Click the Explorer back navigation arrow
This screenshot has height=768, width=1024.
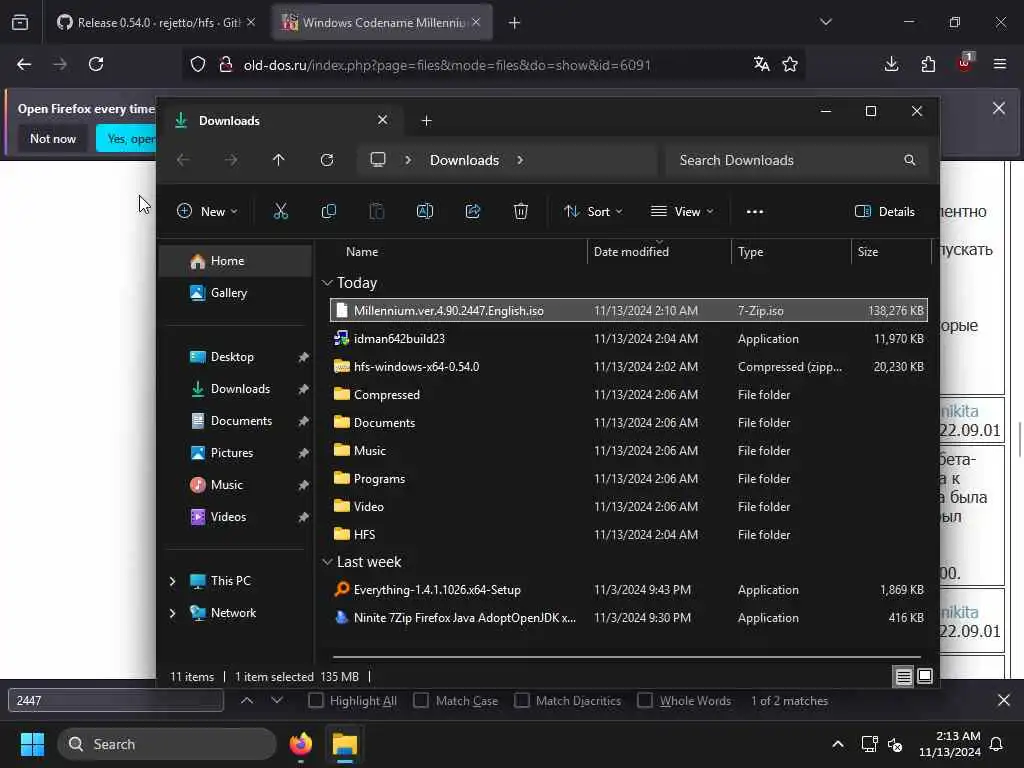point(183,160)
